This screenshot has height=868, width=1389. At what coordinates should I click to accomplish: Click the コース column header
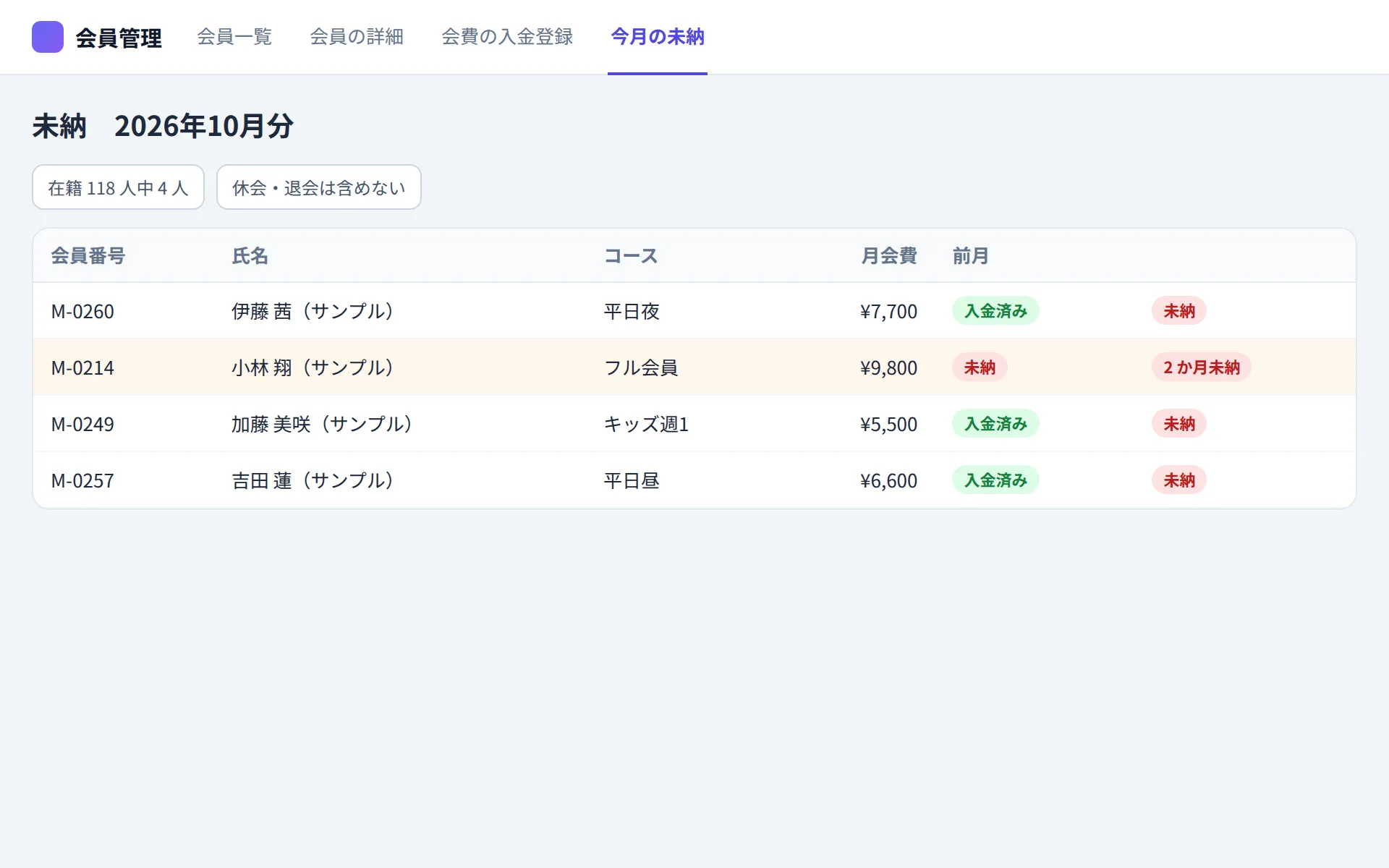tap(631, 255)
